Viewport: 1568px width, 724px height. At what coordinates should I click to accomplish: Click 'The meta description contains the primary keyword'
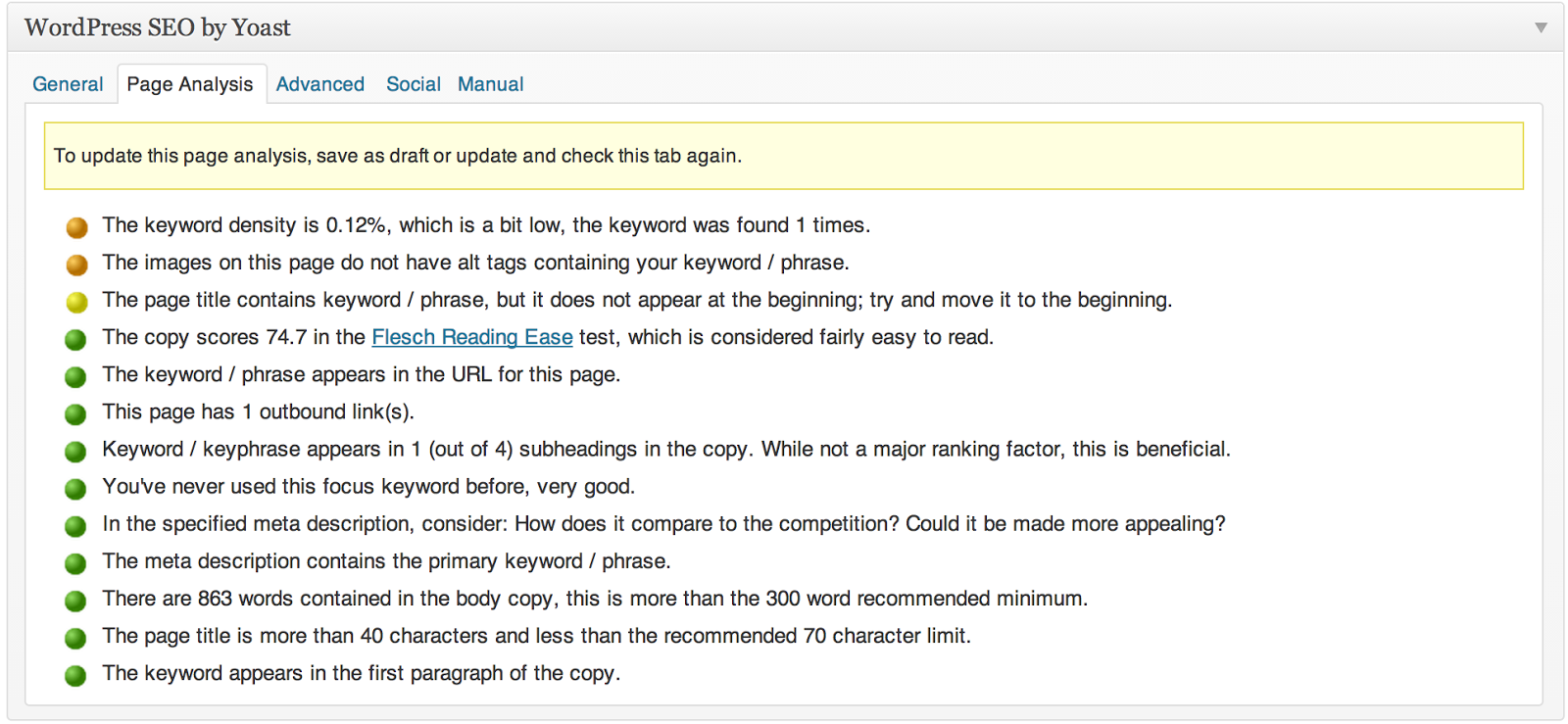point(386,560)
